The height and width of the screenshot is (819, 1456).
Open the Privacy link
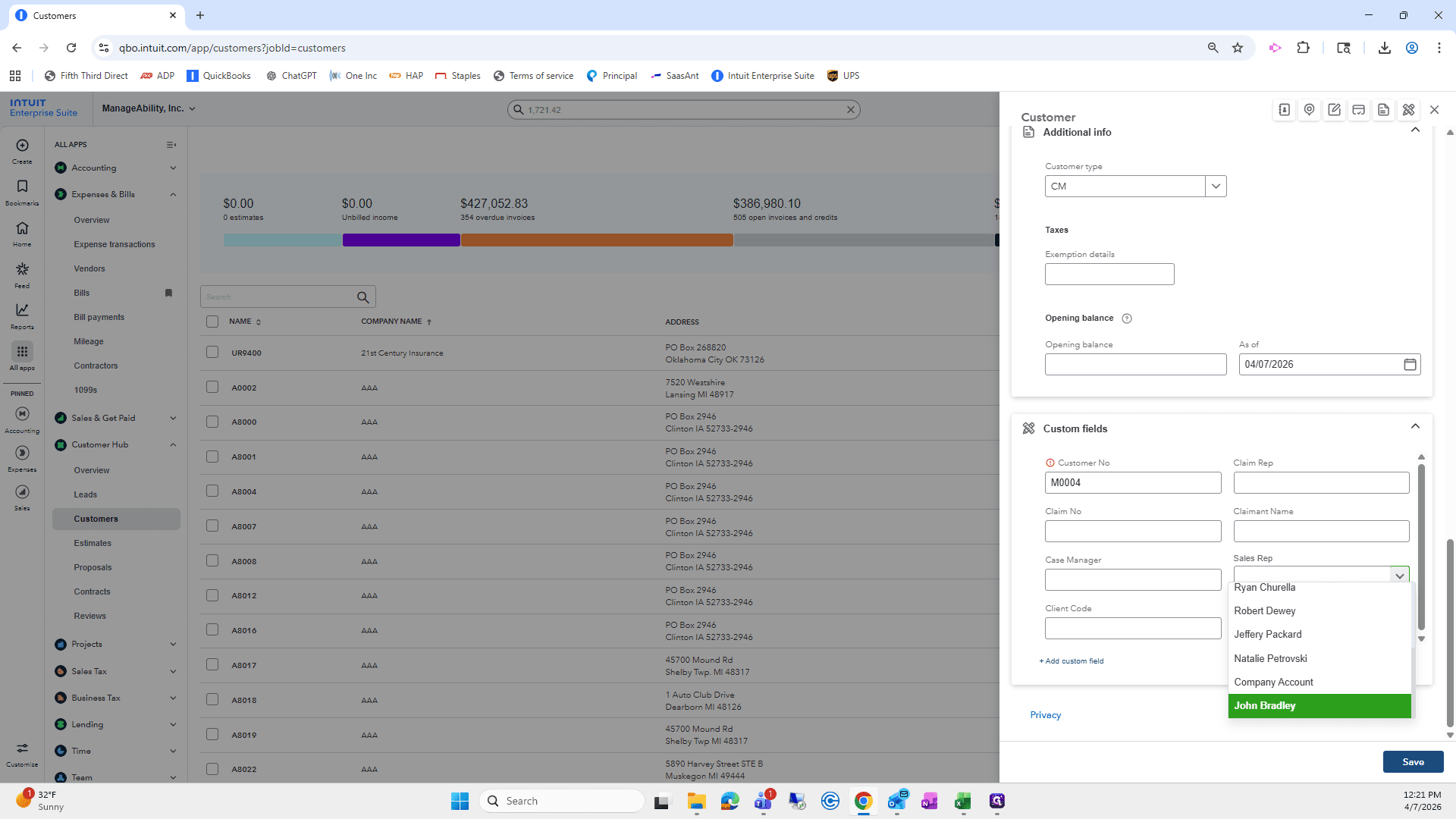coord(1045,715)
